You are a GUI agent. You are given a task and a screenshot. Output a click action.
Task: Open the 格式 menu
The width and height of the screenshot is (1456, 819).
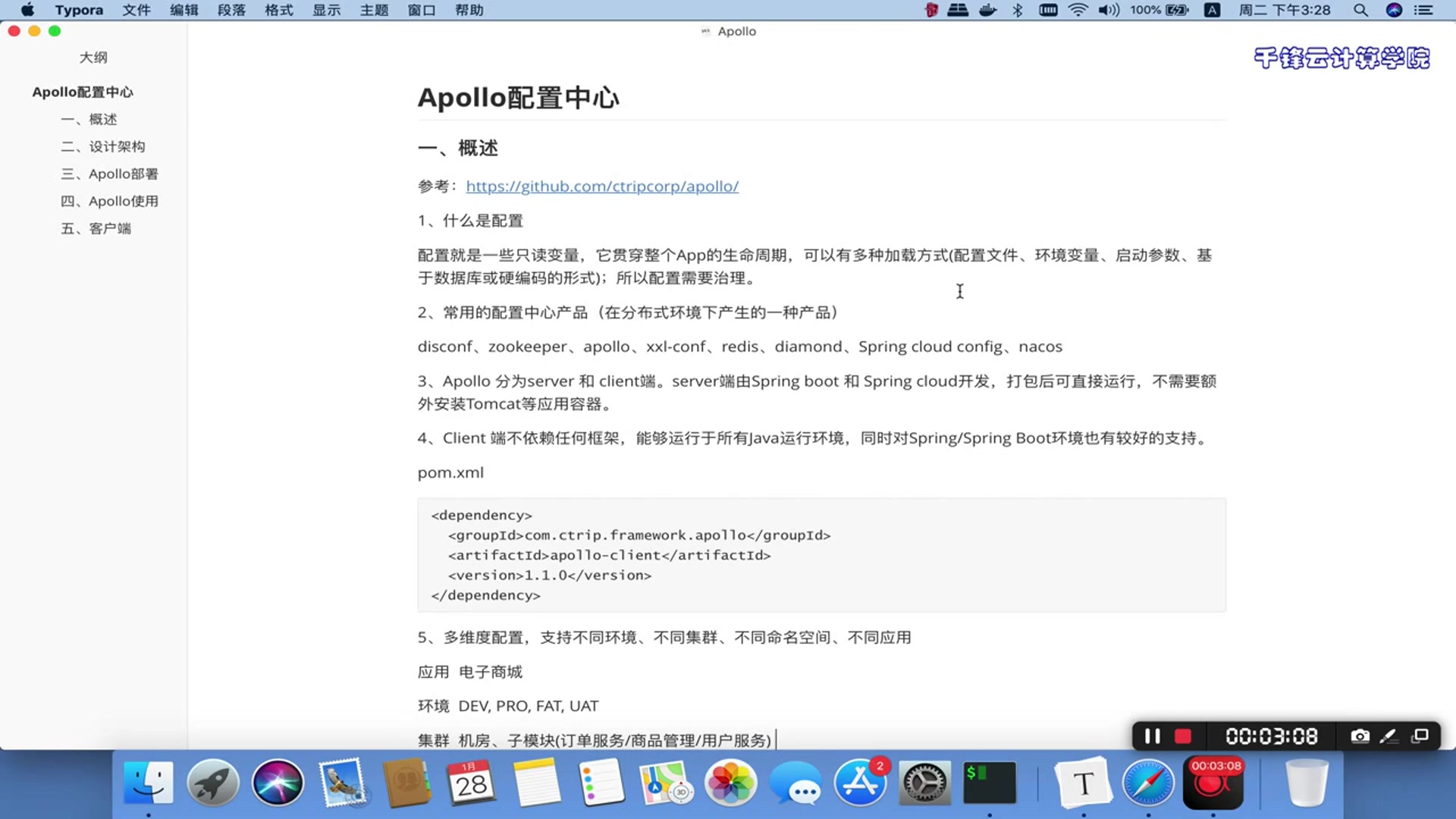[x=279, y=10]
